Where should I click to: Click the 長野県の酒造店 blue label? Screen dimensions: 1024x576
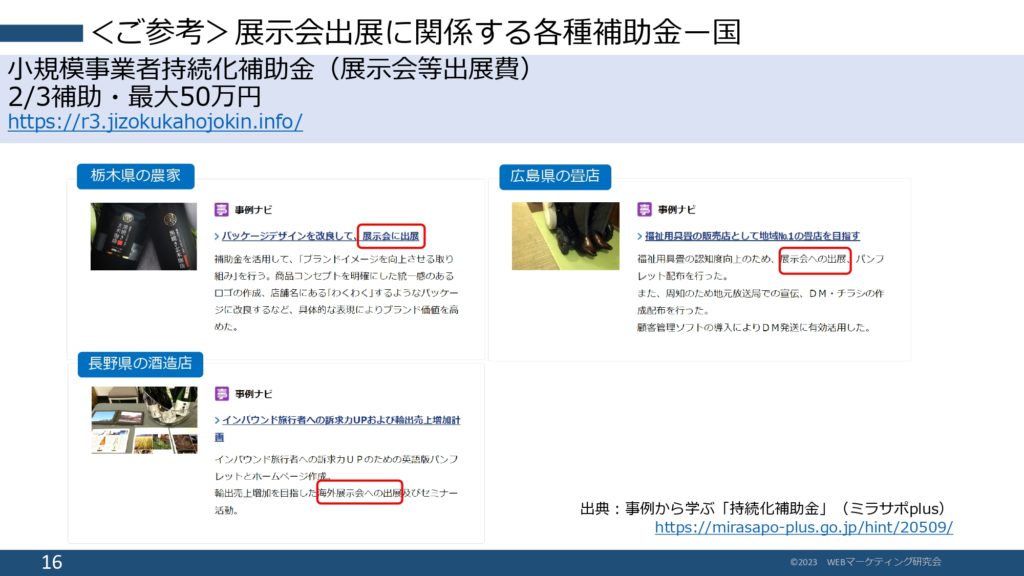coord(140,363)
